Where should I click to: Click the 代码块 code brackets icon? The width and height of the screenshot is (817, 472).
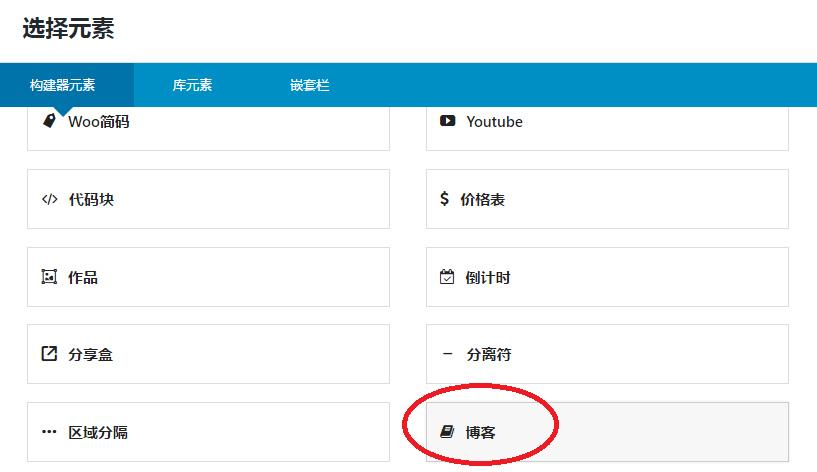(x=49, y=199)
